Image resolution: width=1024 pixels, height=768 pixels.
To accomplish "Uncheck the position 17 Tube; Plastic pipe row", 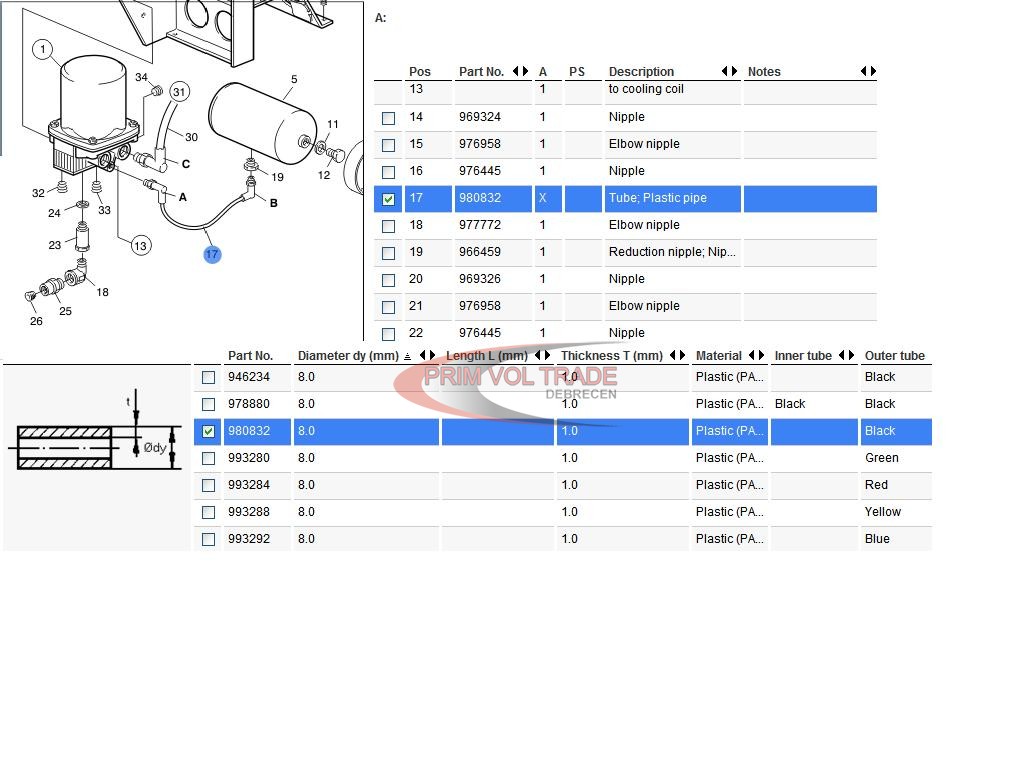I will (389, 199).
